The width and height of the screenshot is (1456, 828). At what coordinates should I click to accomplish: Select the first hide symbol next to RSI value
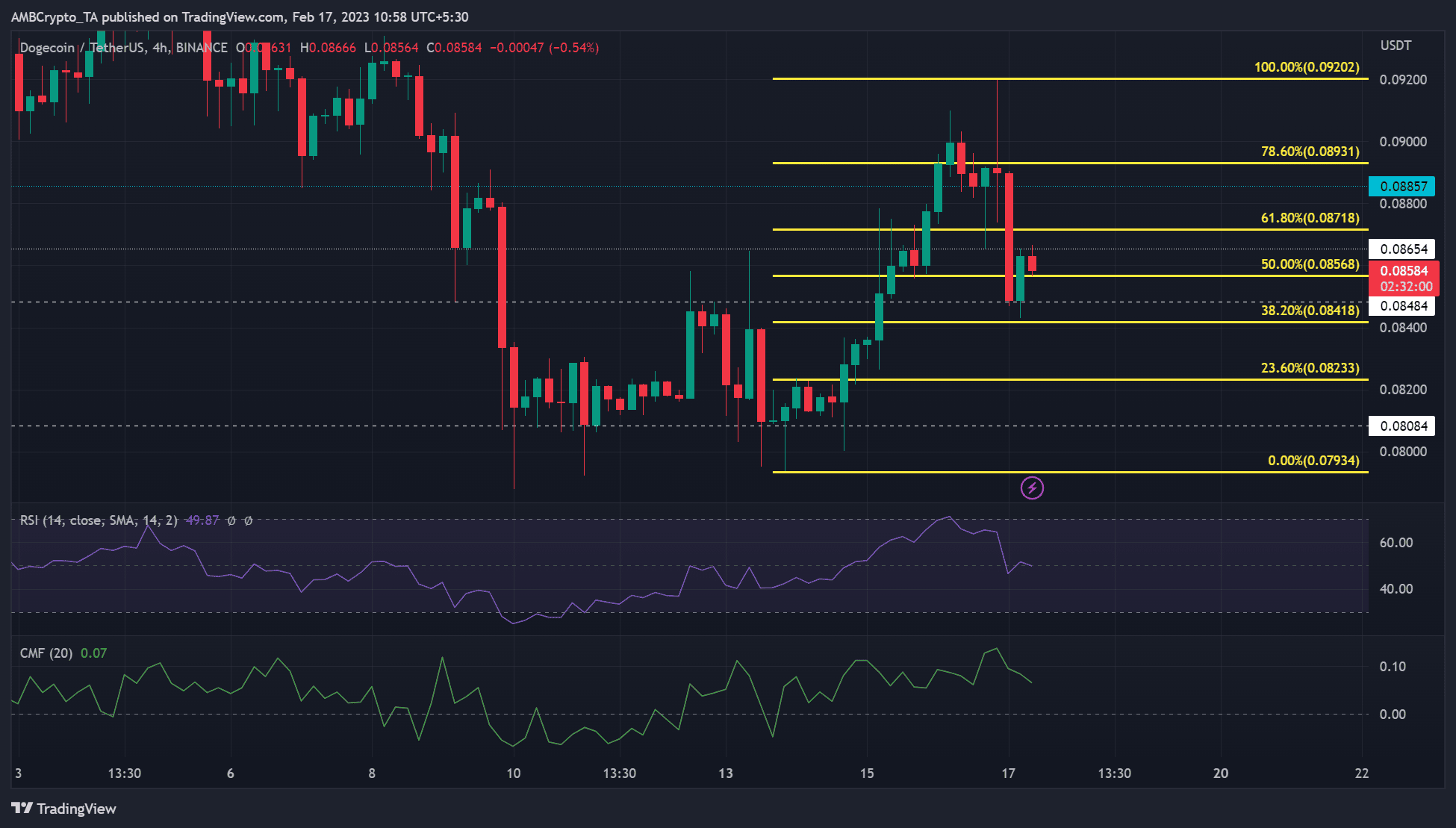231,520
